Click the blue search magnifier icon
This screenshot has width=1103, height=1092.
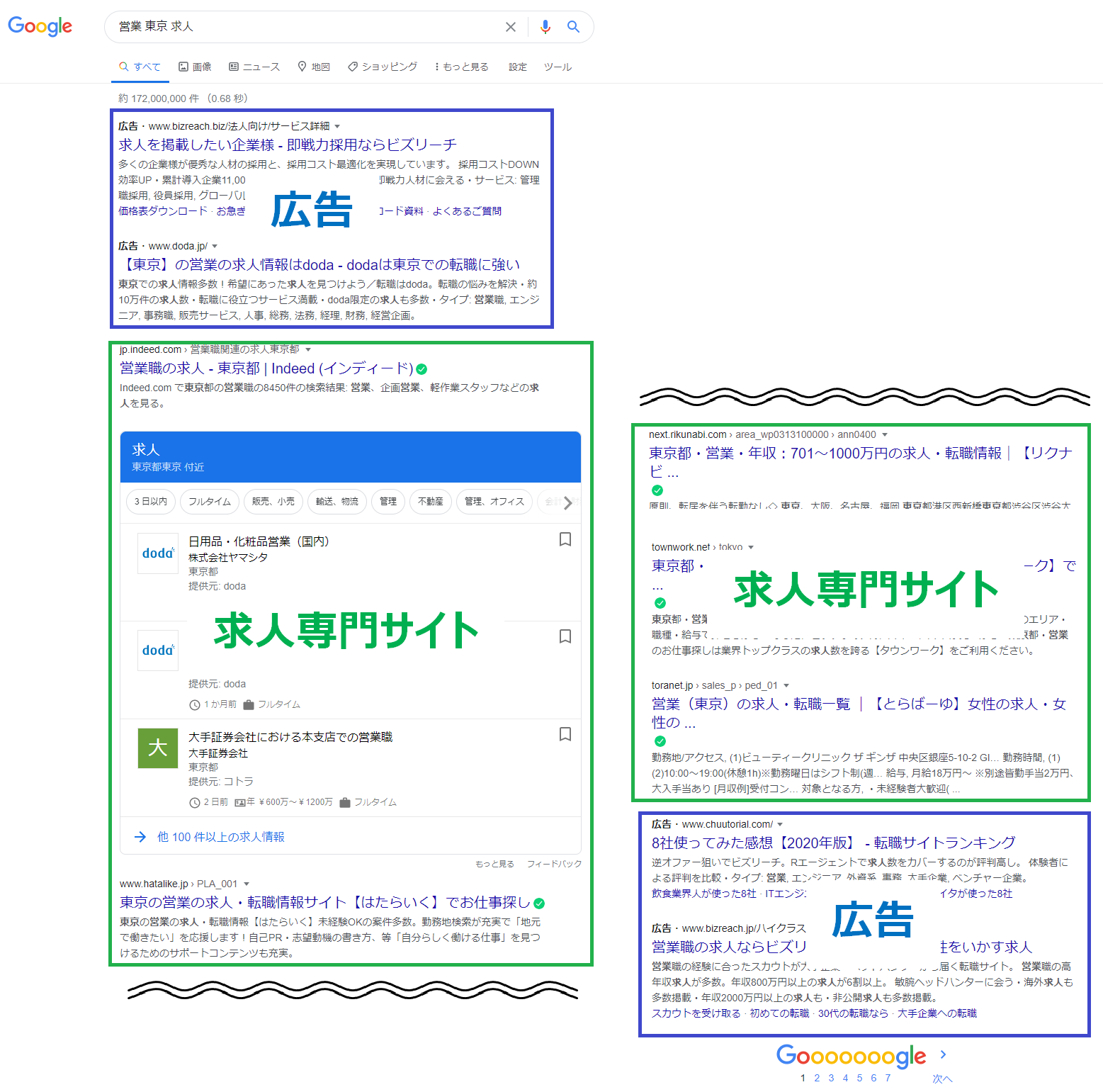573,27
